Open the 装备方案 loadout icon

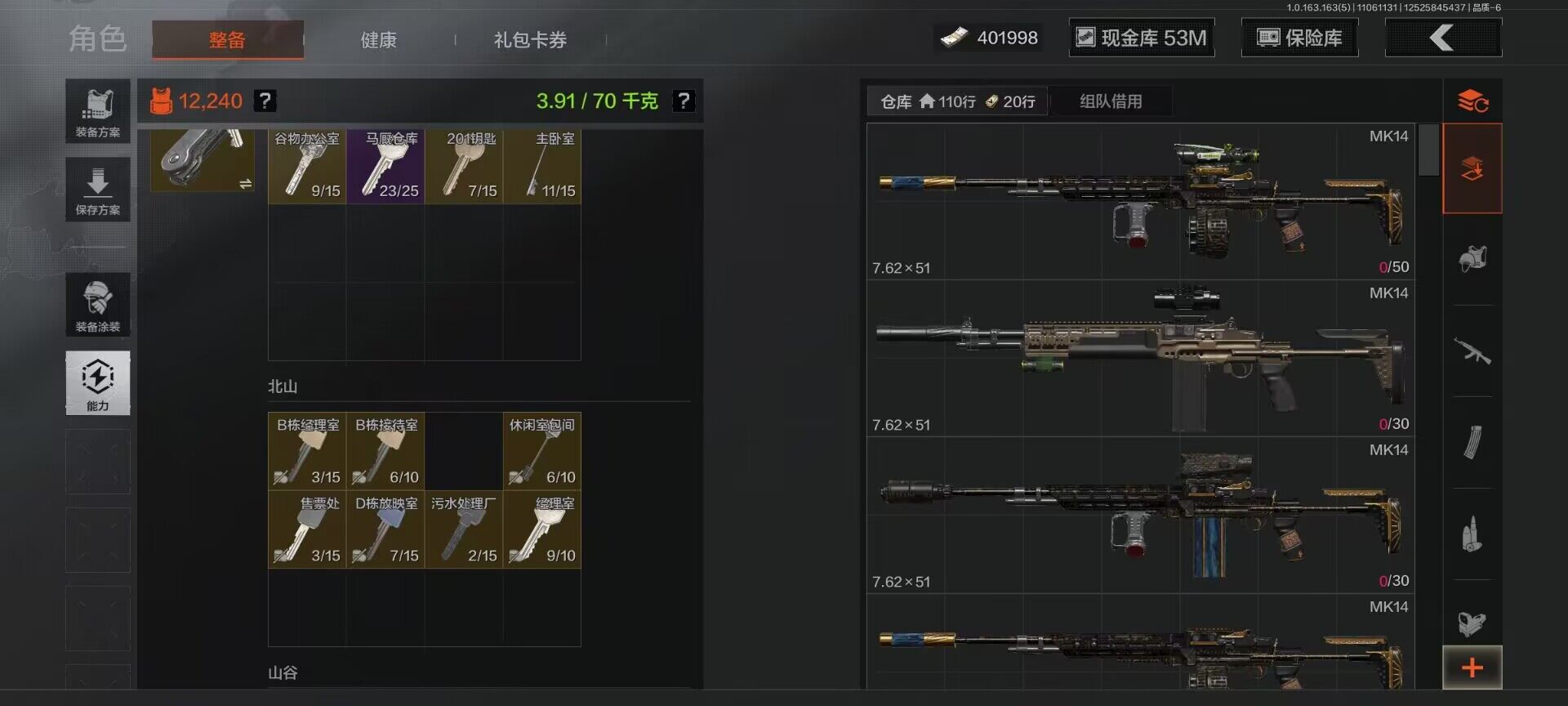98,111
